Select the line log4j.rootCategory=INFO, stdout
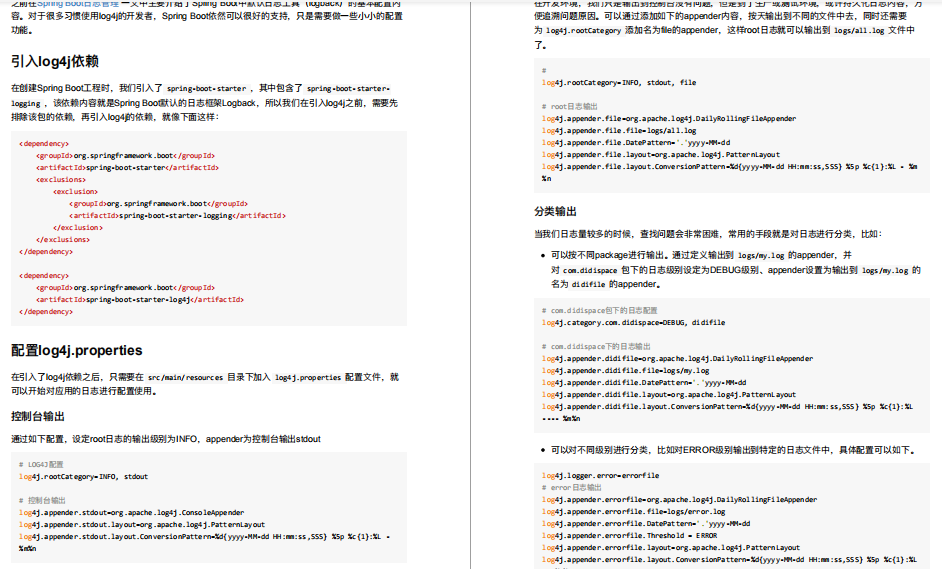Image resolution: width=942 pixels, height=569 pixels. [83, 476]
